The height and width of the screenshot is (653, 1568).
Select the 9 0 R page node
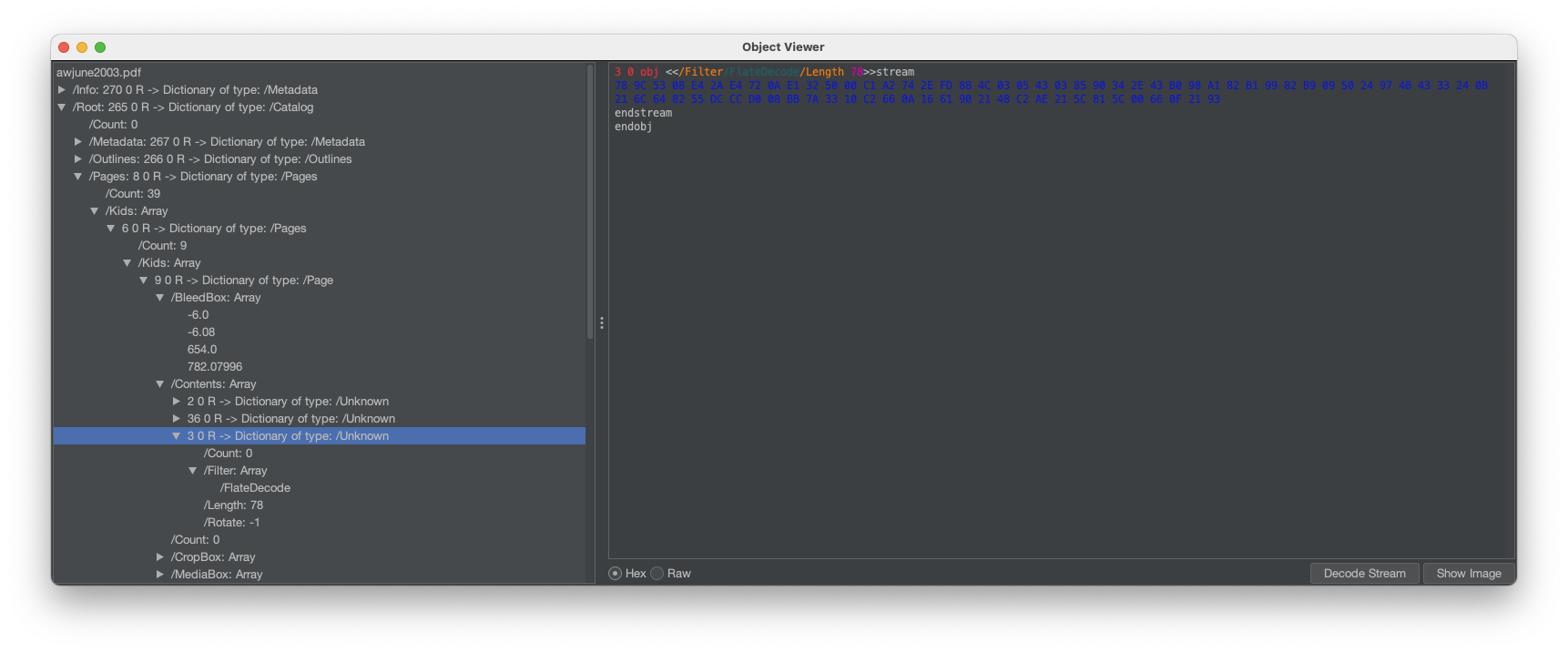[243, 281]
